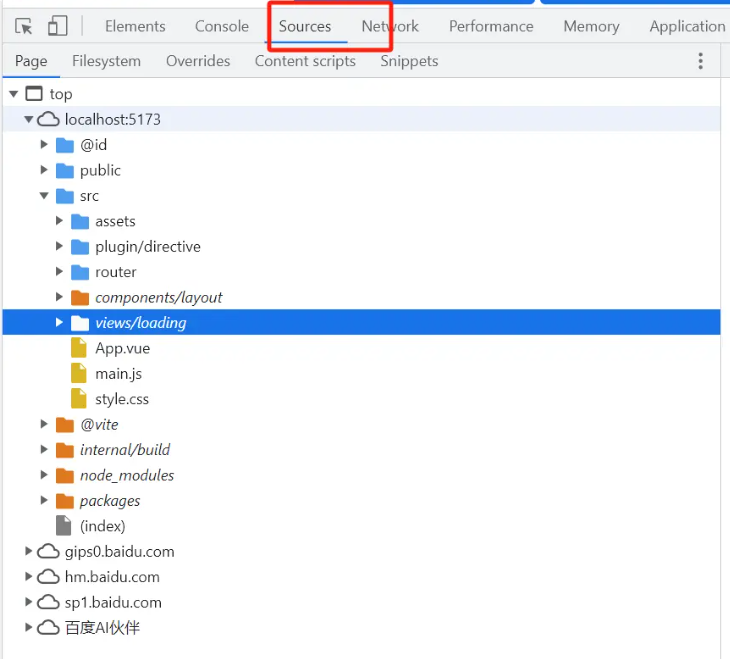Click the internal/build folder icon

[x=65, y=450]
